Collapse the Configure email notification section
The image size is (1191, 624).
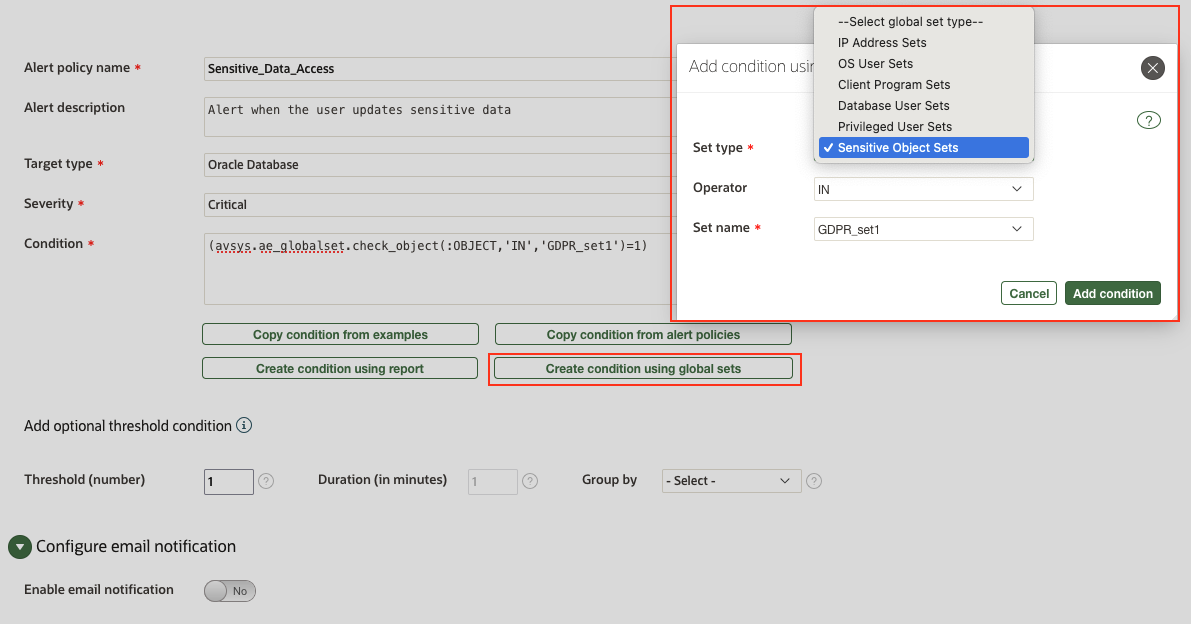coord(19,546)
